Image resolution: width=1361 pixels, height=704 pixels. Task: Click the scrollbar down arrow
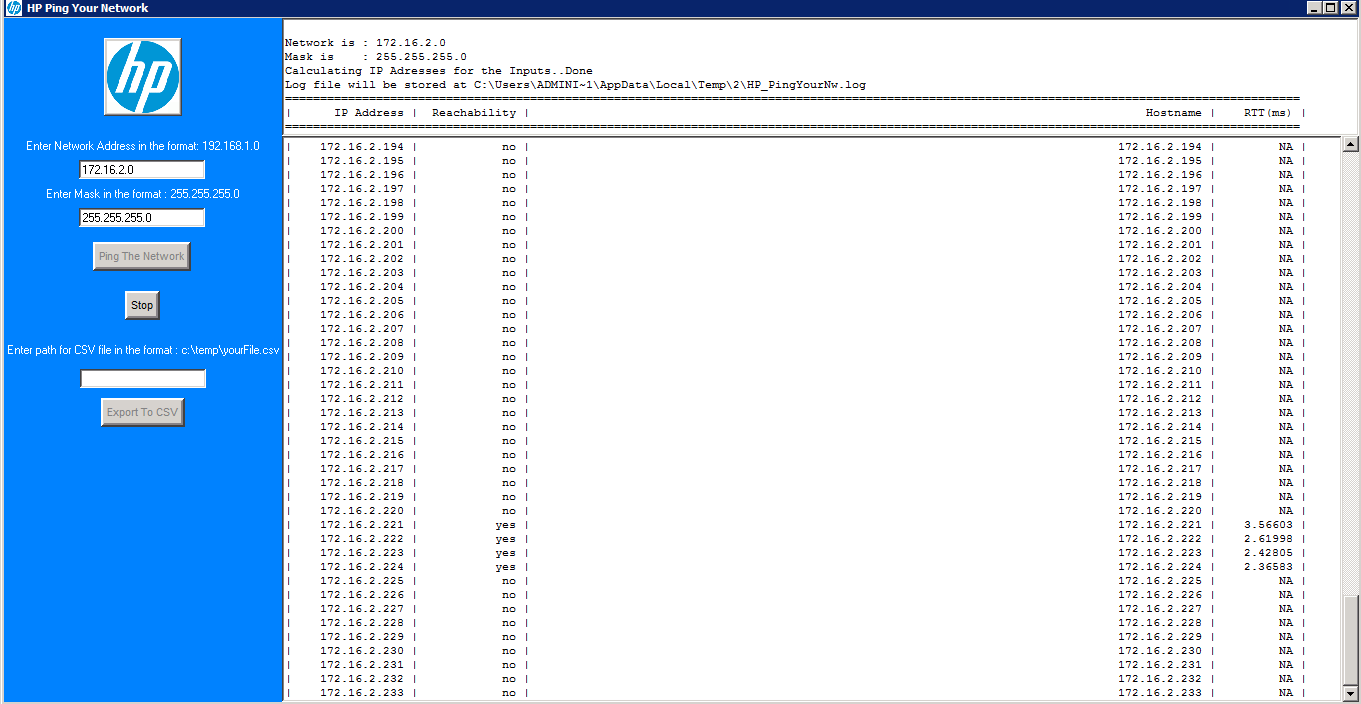[1351, 692]
